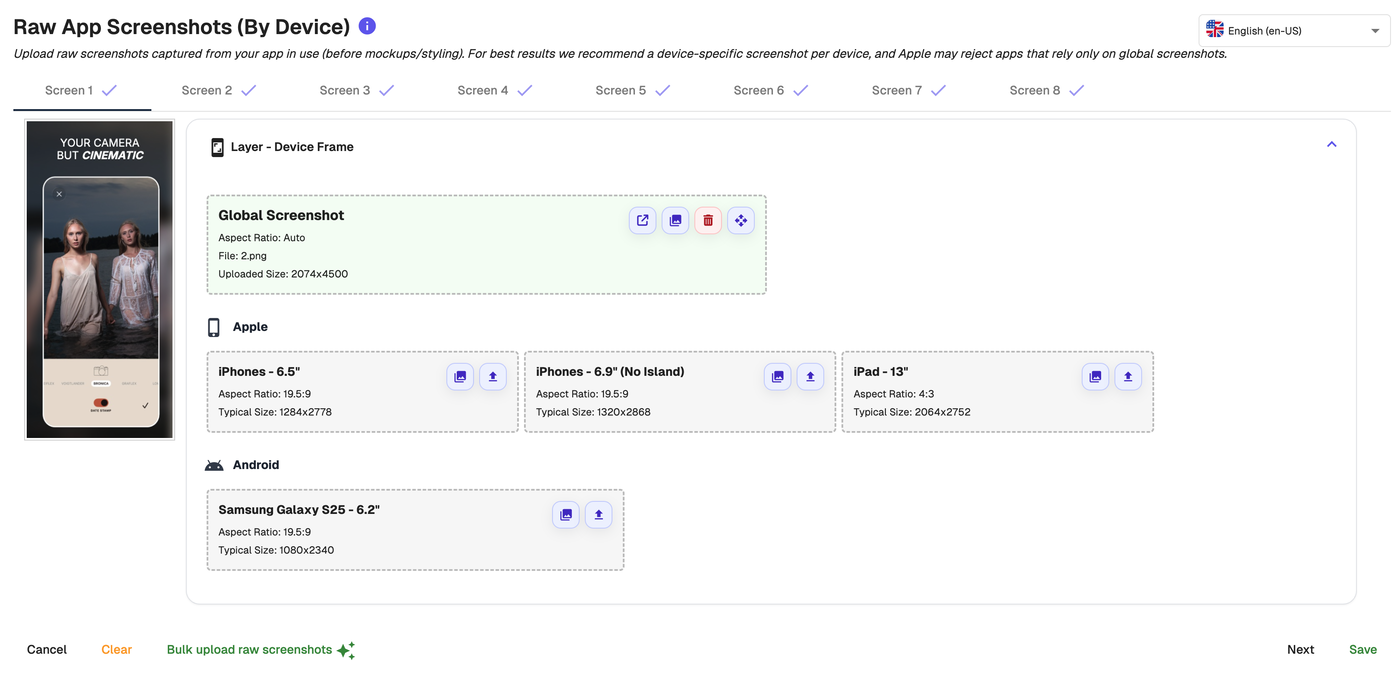Upload screenshot for Samsung Galaxy S25
The width and height of the screenshot is (1400, 674).
(x=598, y=515)
